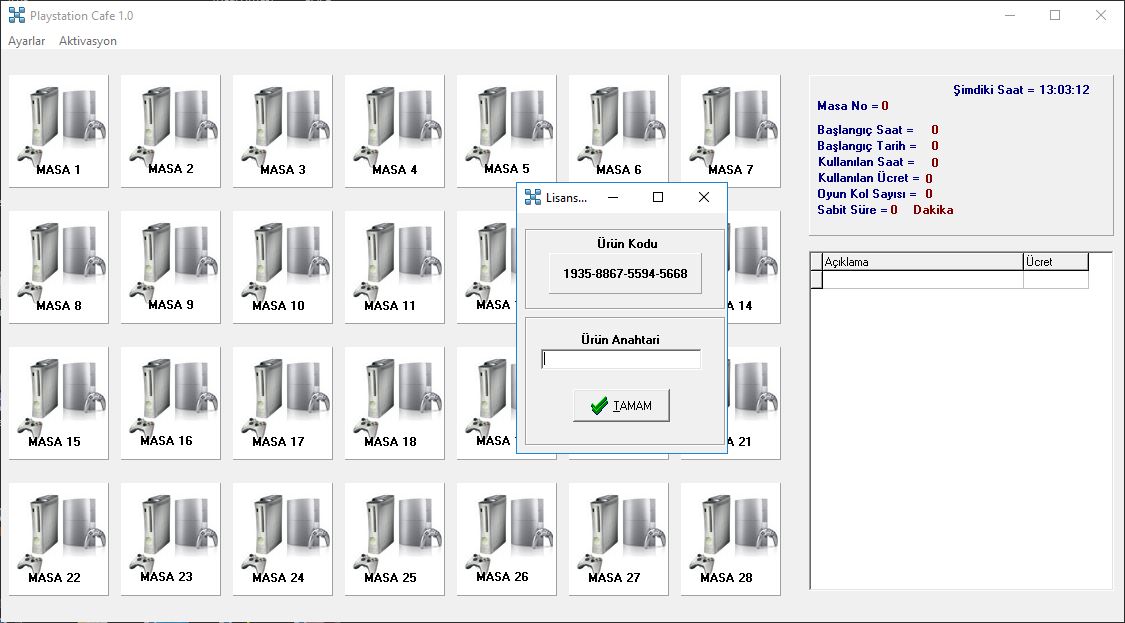Click the Dakika unit text
Screen dimensions: 1125x623
(x=933, y=210)
